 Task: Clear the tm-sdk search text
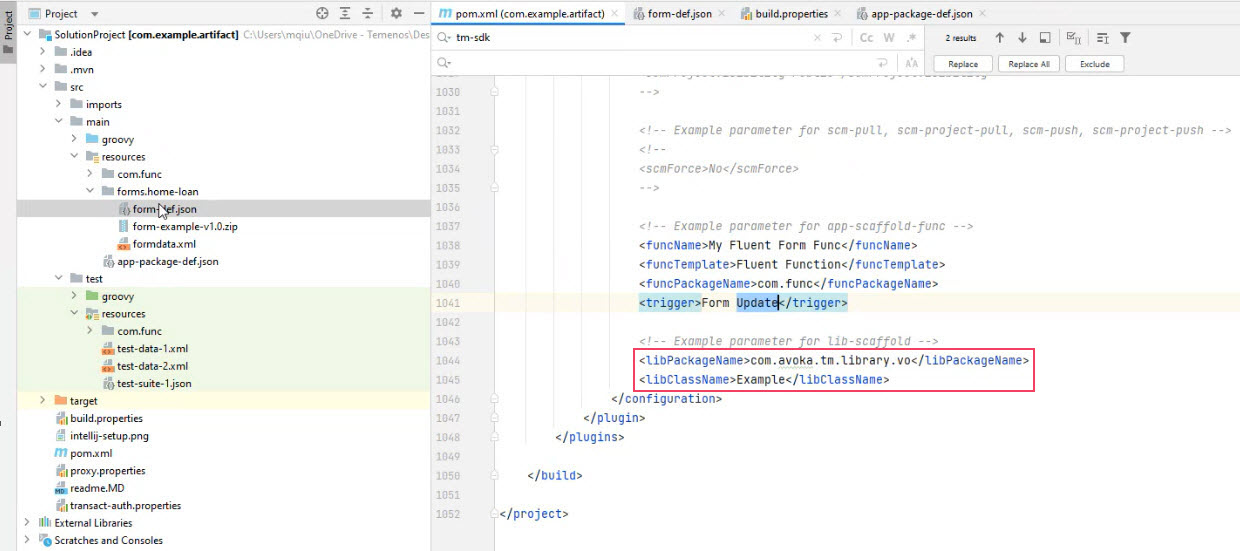819,38
